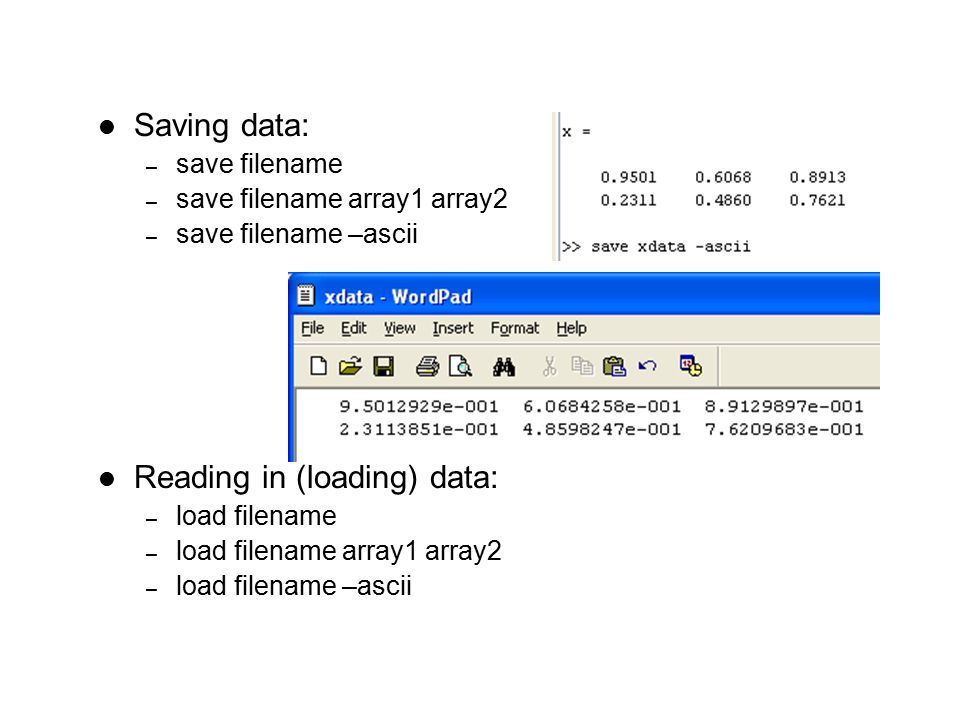
Task: Open the Help menu in WordPad
Action: 571,329
